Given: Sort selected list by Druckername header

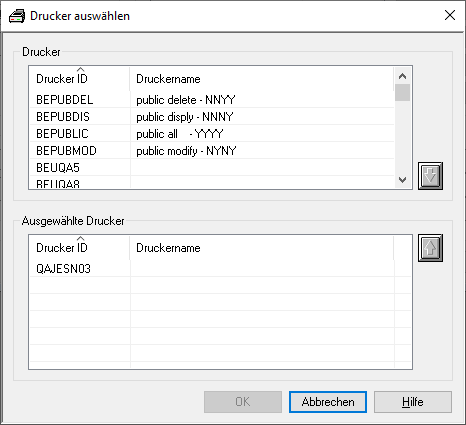Looking at the screenshot, I should (x=262, y=248).
